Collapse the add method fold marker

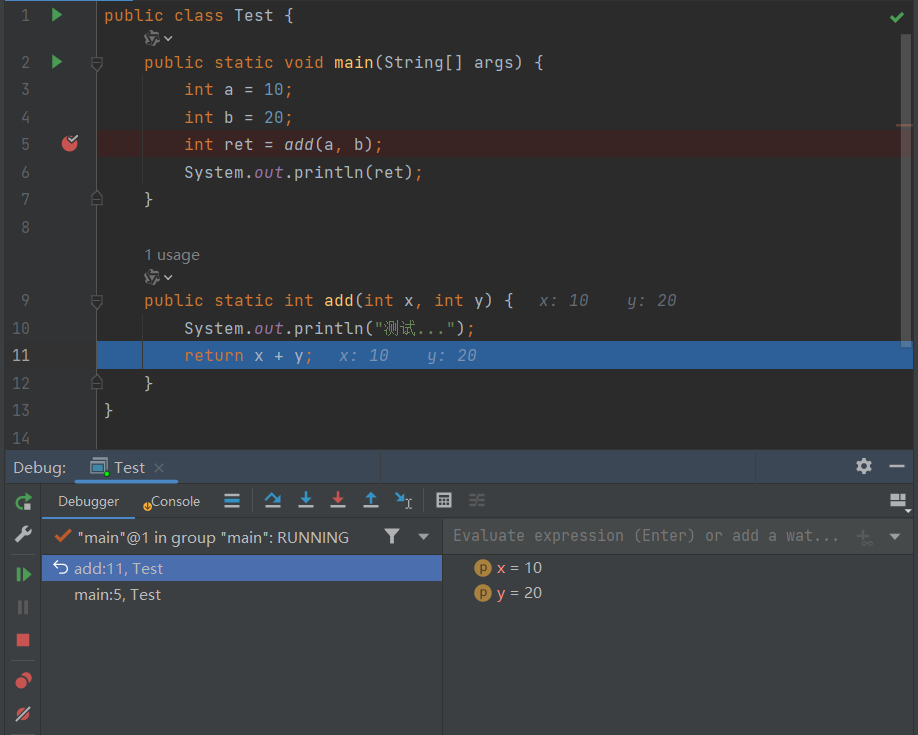click(97, 301)
